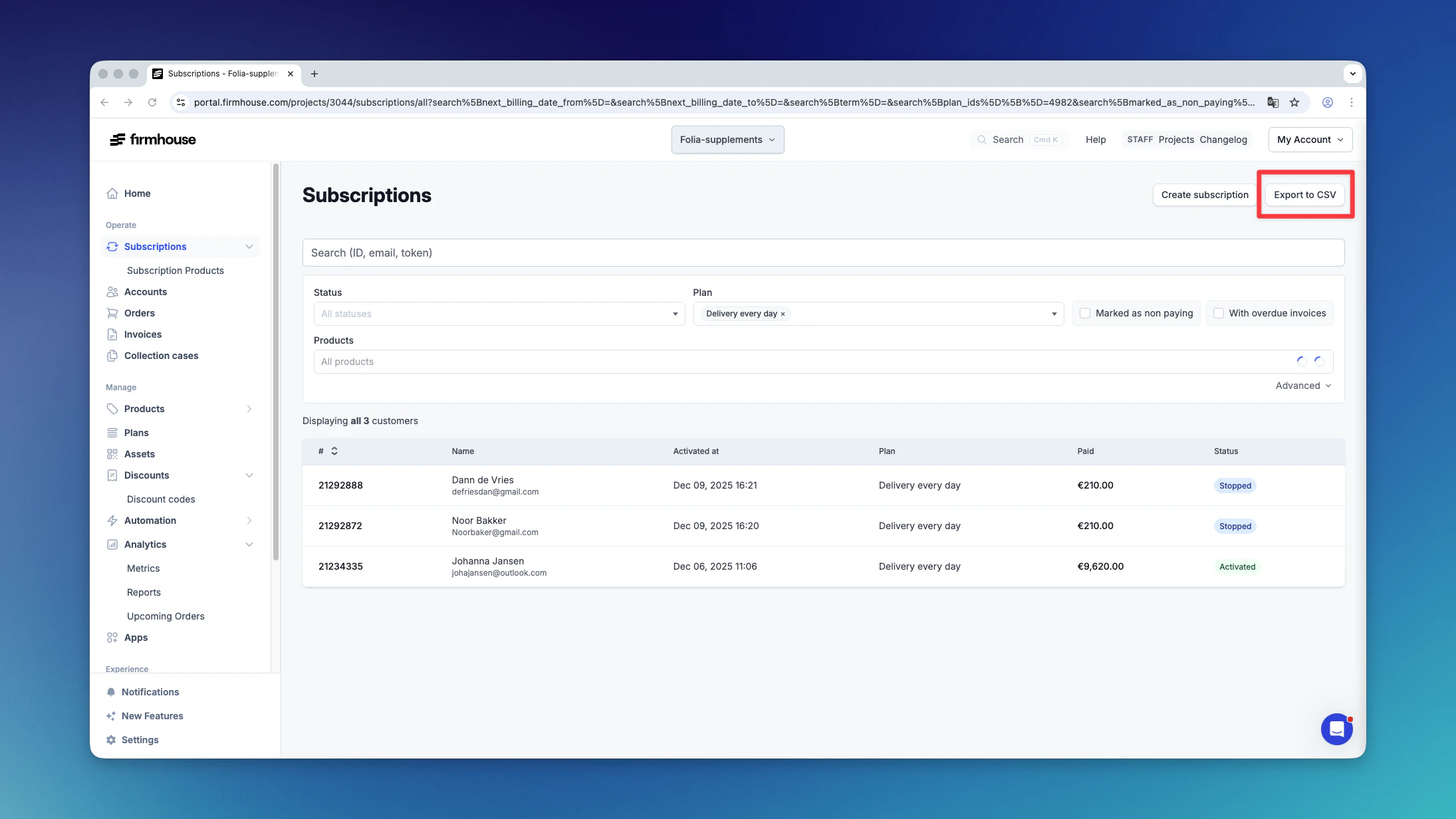Image resolution: width=1456 pixels, height=819 pixels.
Task: Reload the page in browser
Action: point(152,102)
